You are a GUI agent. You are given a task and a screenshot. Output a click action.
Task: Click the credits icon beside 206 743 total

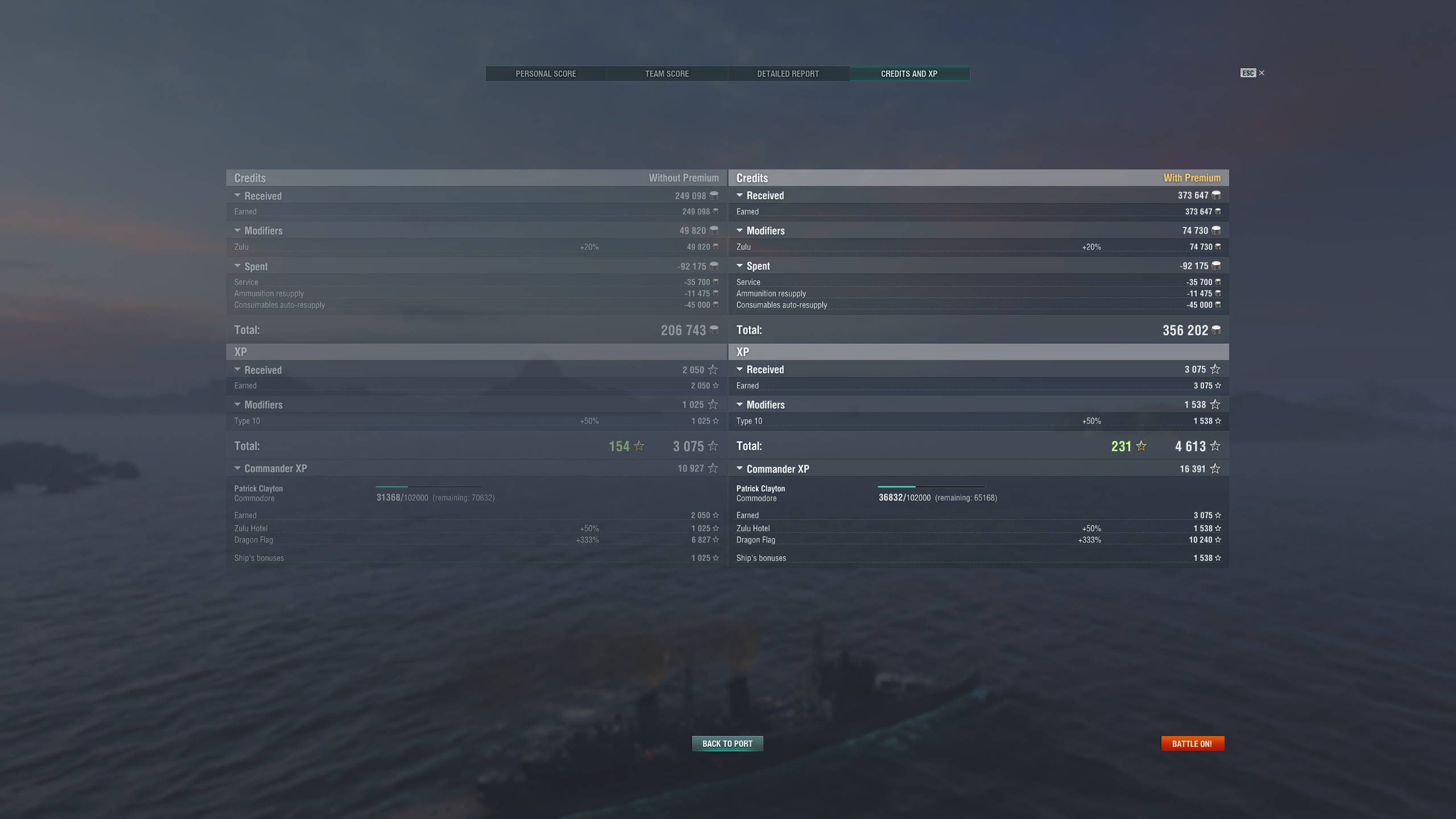click(x=714, y=330)
